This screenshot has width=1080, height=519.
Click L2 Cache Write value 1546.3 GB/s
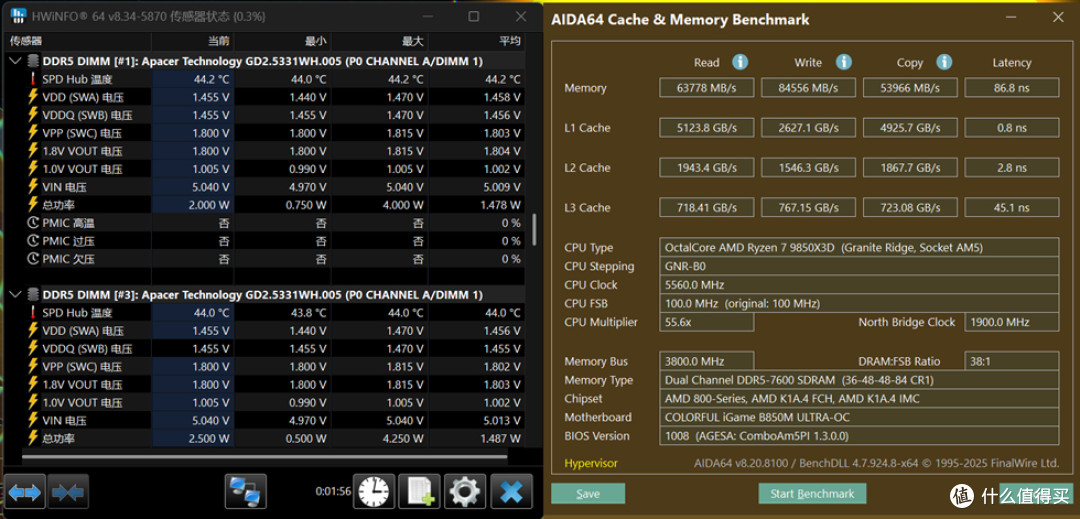[x=808, y=167]
